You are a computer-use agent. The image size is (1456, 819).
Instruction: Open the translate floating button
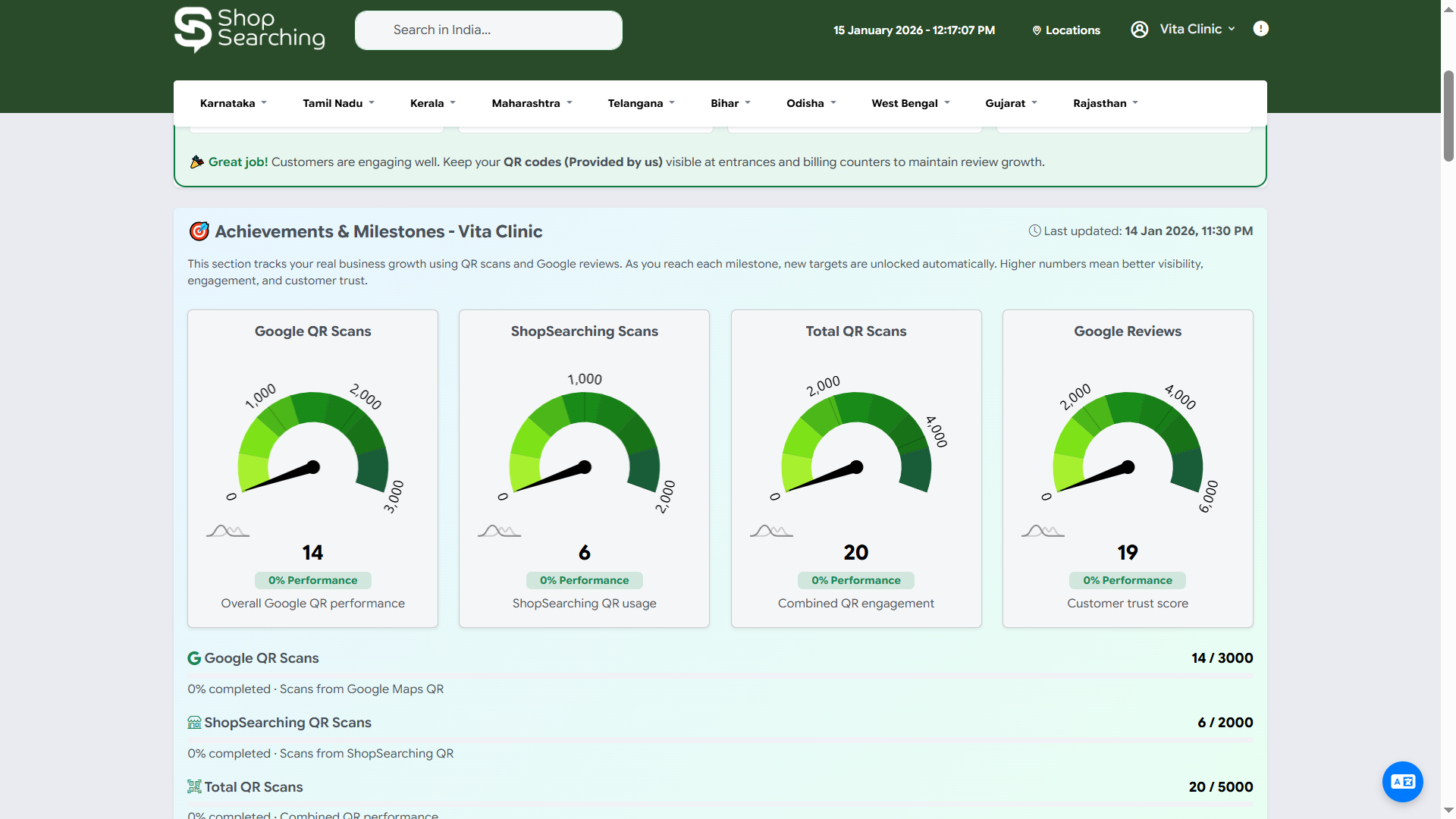click(1402, 781)
